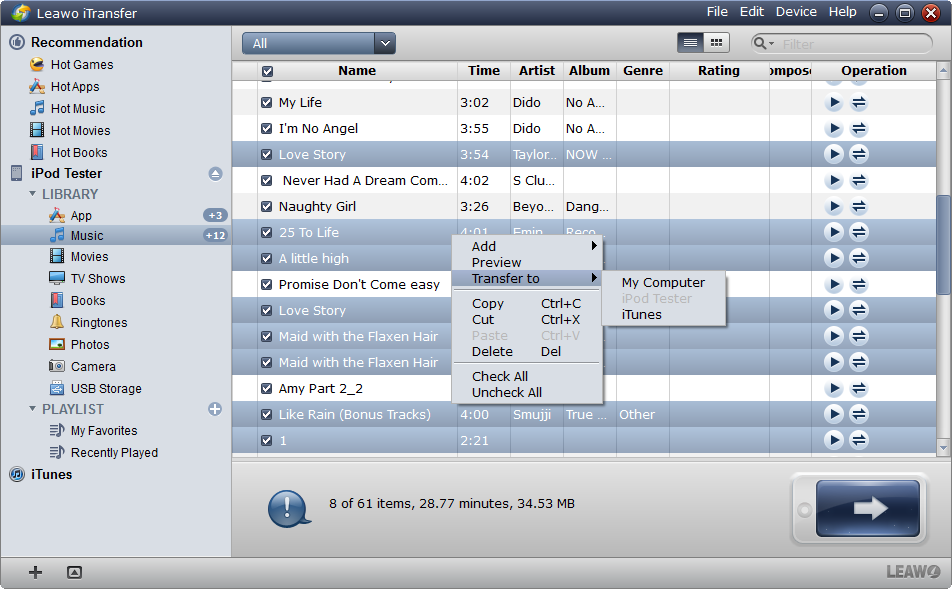Screen dimensions: 952x589
Task: Open the Help menu
Action: coord(842,12)
